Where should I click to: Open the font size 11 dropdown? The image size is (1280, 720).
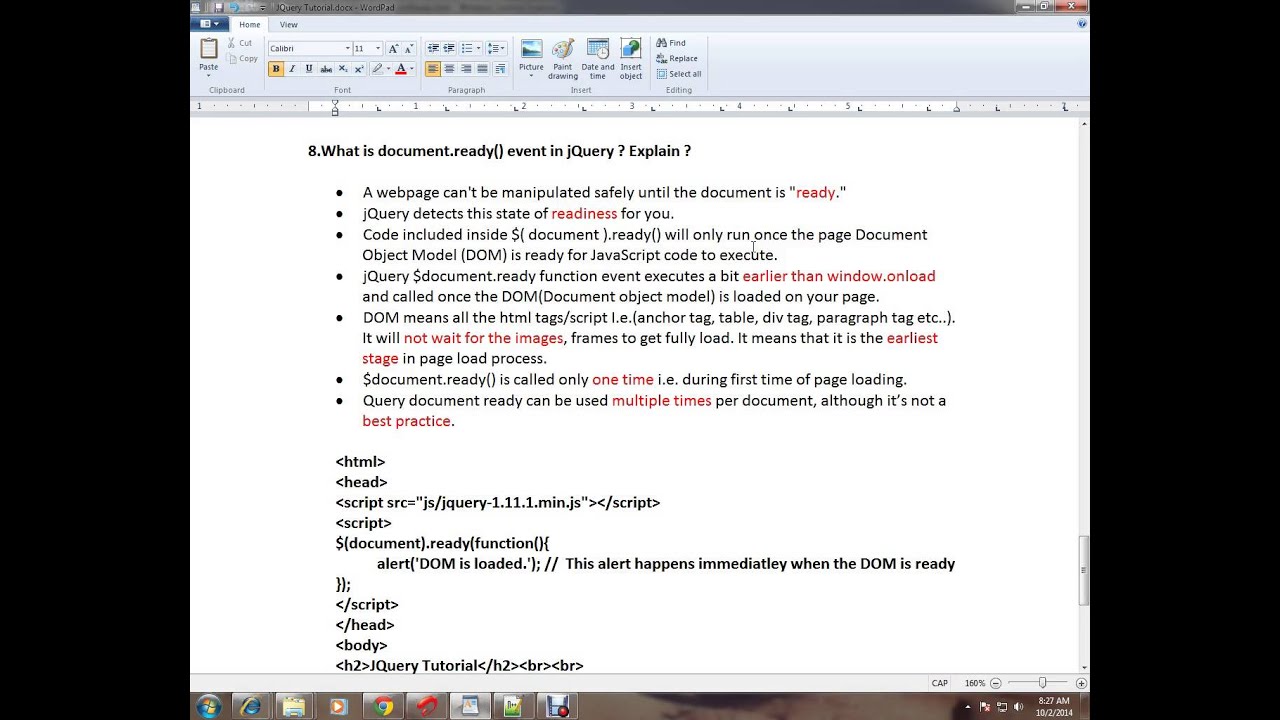coord(377,48)
